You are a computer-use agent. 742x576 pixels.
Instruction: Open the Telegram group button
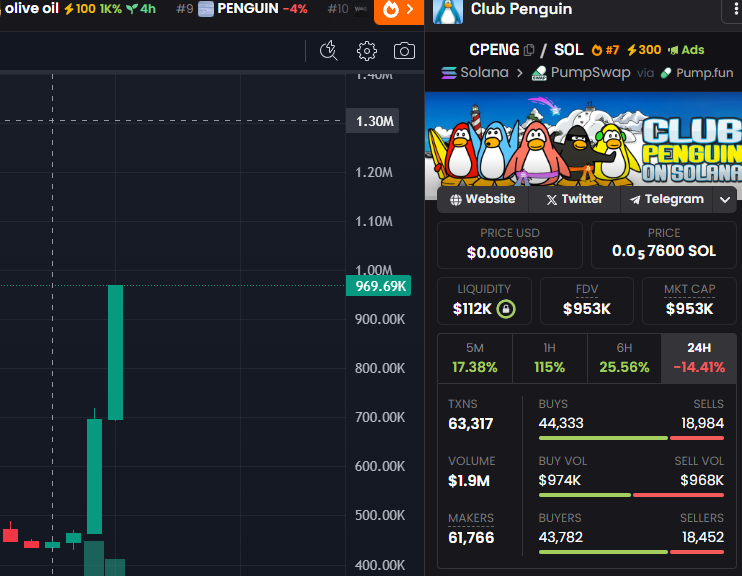[x=666, y=199]
